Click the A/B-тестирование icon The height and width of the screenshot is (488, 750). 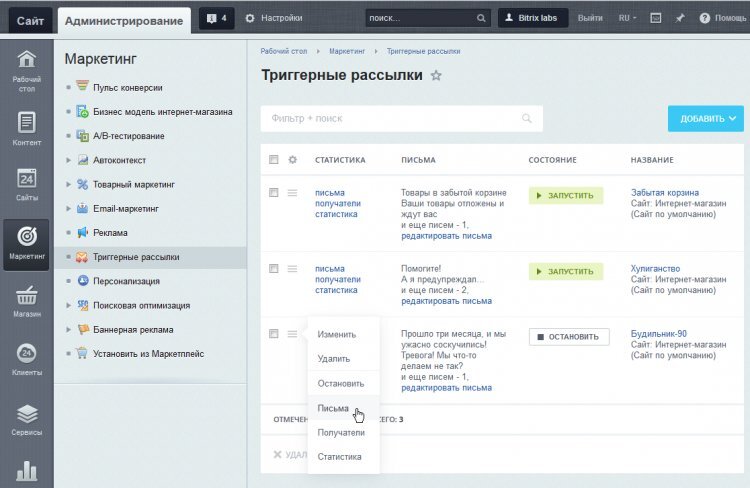tap(82, 135)
